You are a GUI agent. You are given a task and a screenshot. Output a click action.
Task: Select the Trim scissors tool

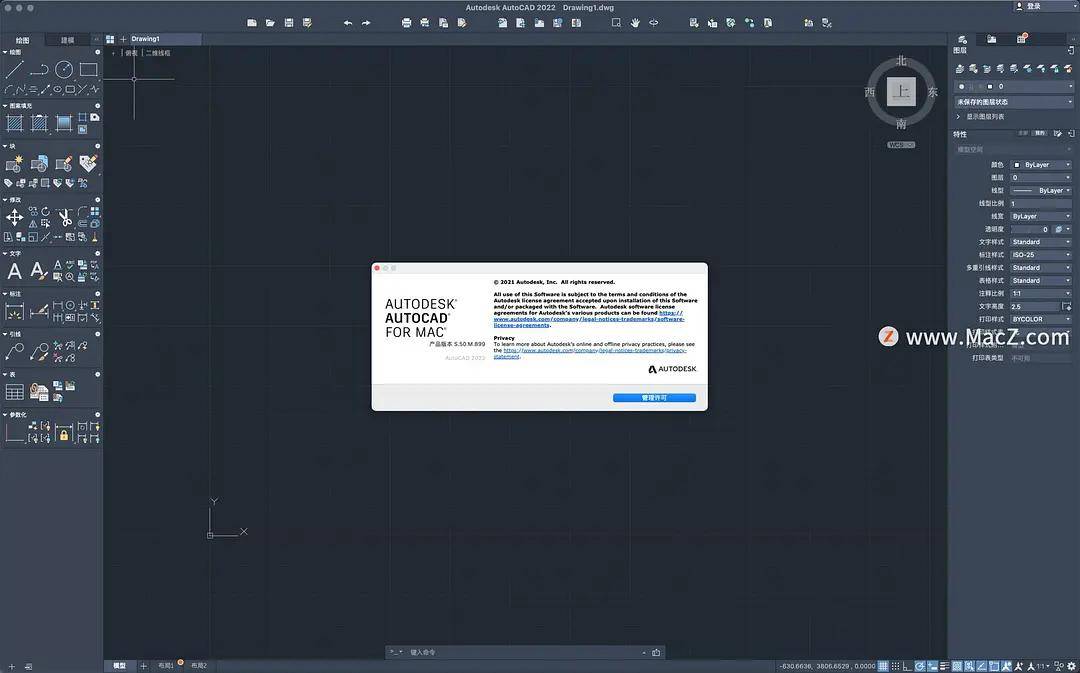[65, 218]
